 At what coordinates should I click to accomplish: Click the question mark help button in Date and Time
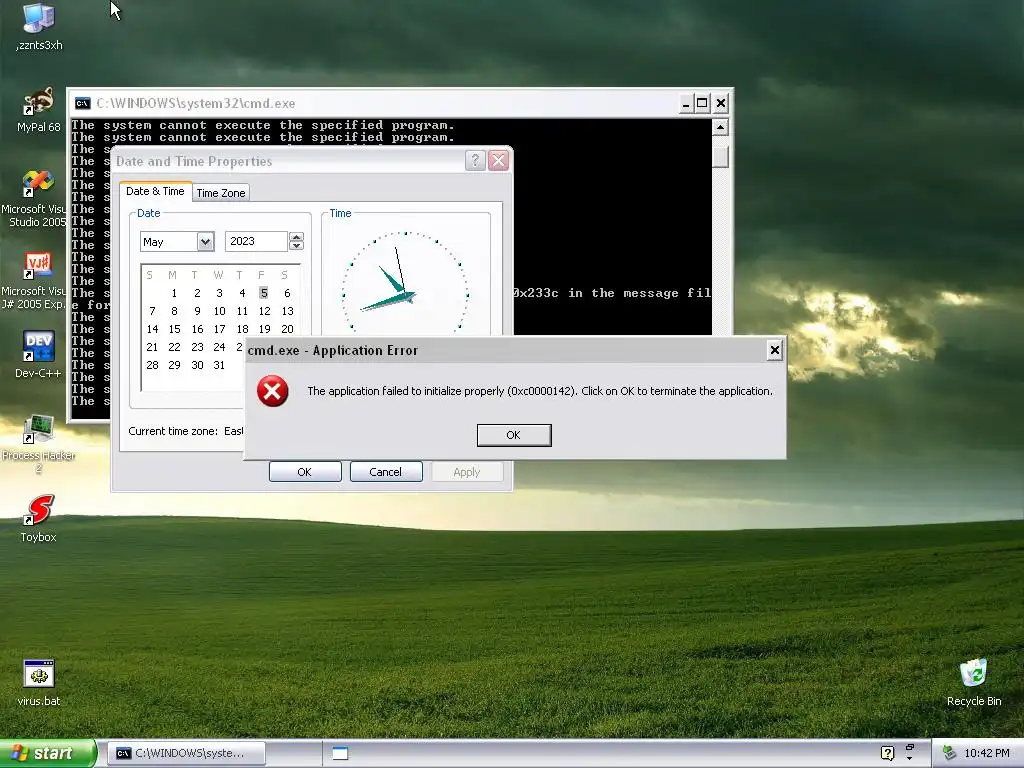coord(475,161)
